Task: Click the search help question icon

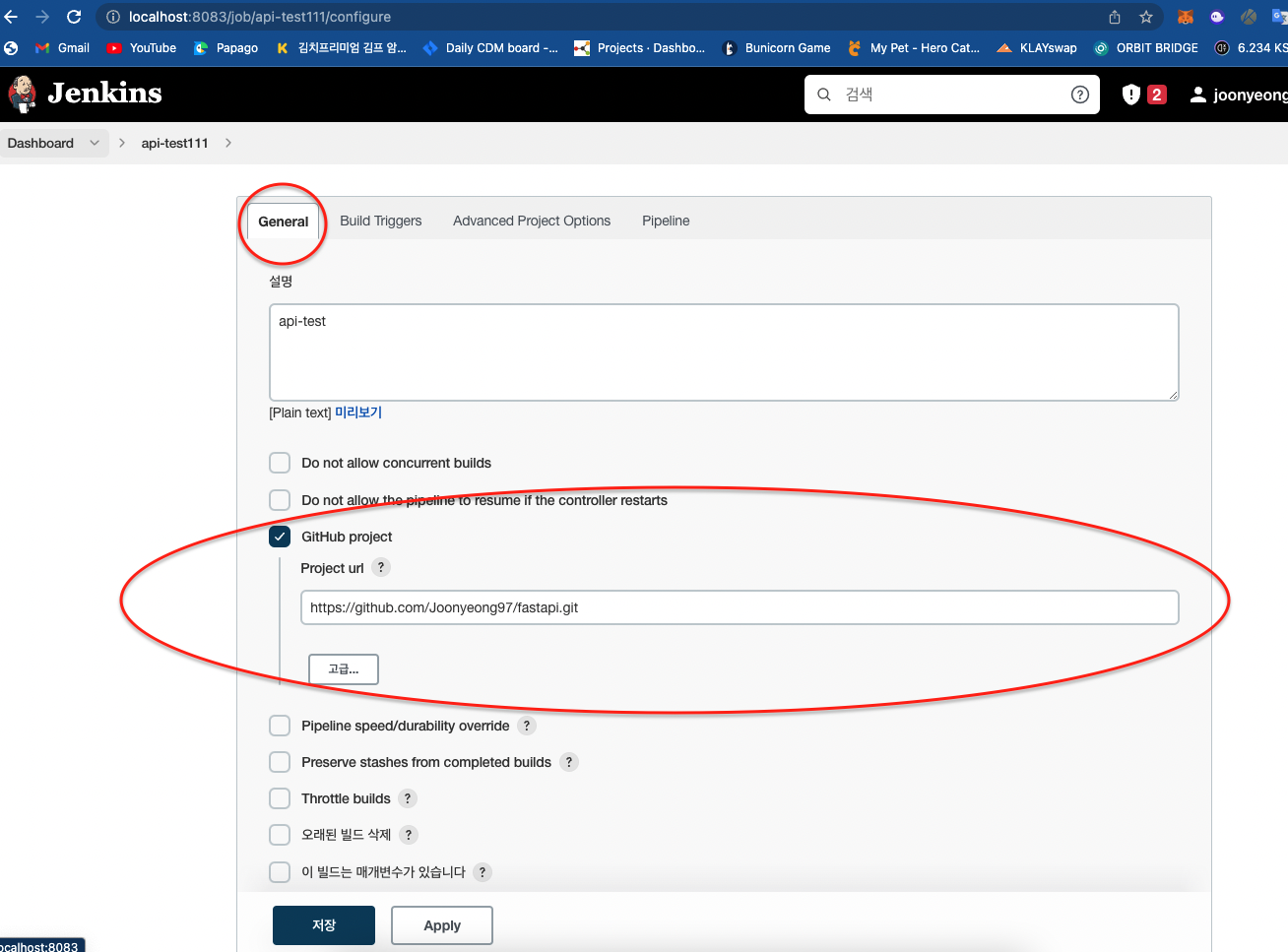Action: (x=1080, y=95)
